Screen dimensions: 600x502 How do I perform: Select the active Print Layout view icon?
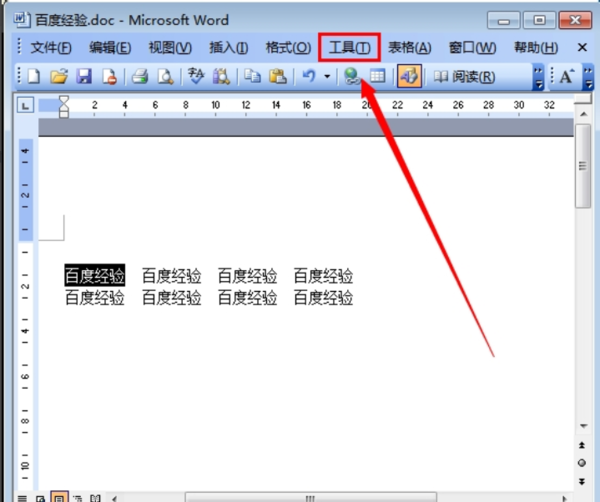(x=59, y=498)
